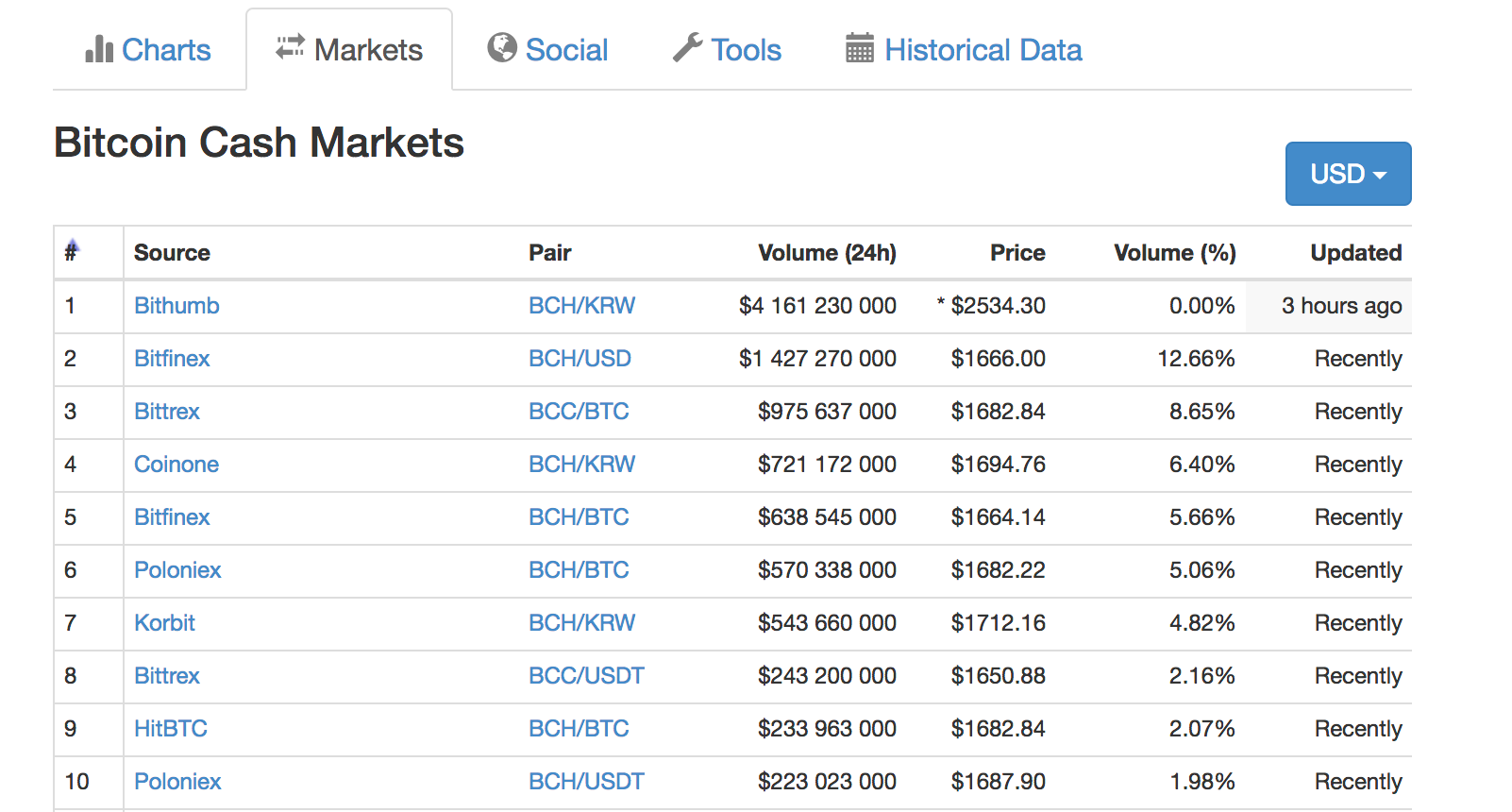Click the volume $1 427 270 000

817,359
